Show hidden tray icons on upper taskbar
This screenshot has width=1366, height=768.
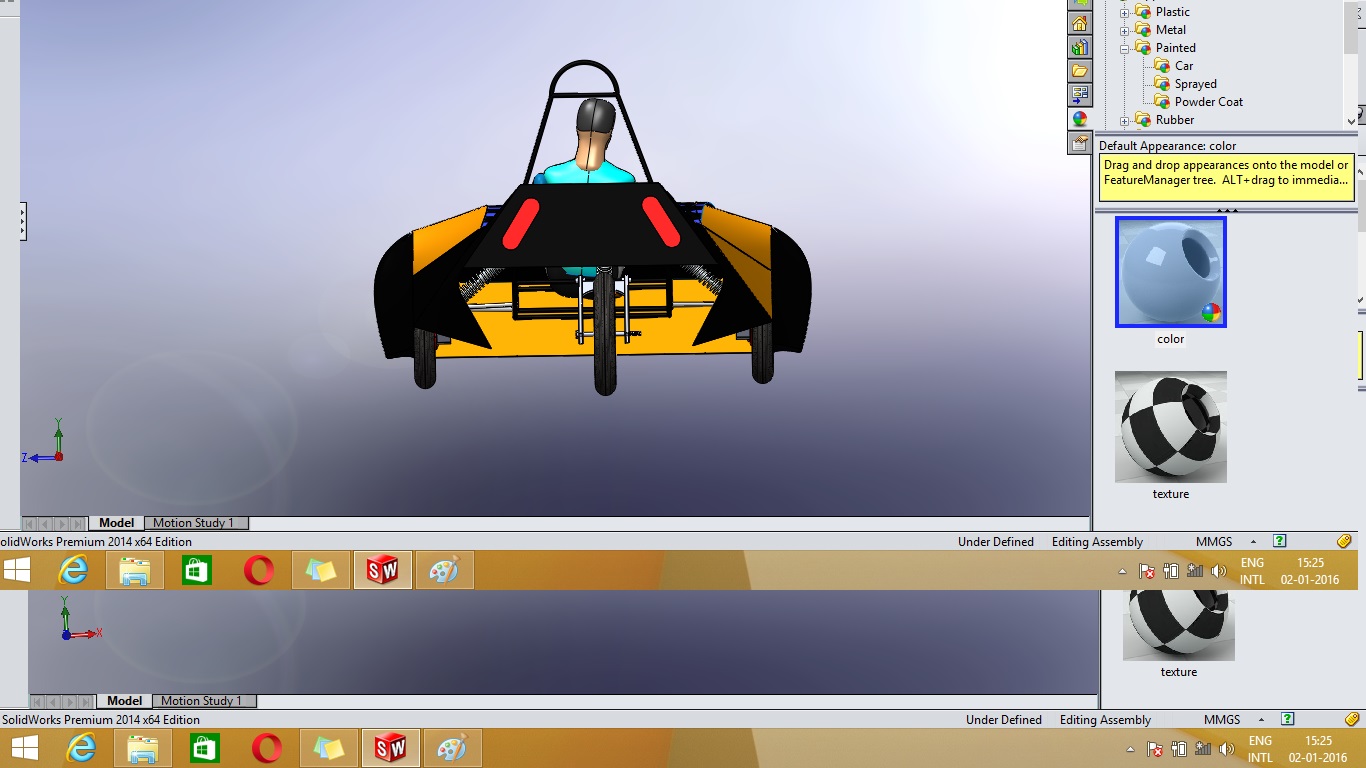click(x=1123, y=572)
